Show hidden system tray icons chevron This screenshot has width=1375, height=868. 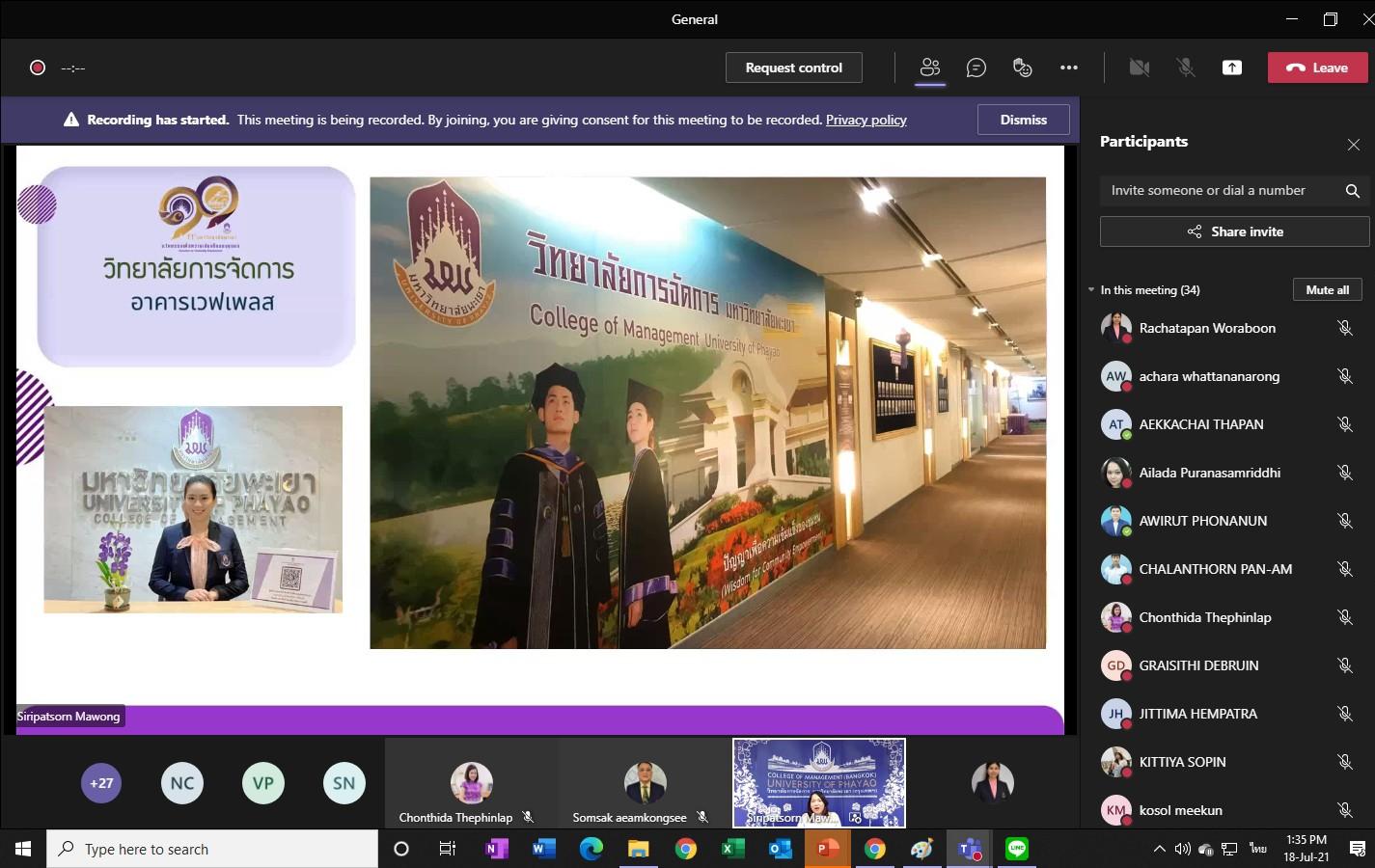click(1159, 849)
